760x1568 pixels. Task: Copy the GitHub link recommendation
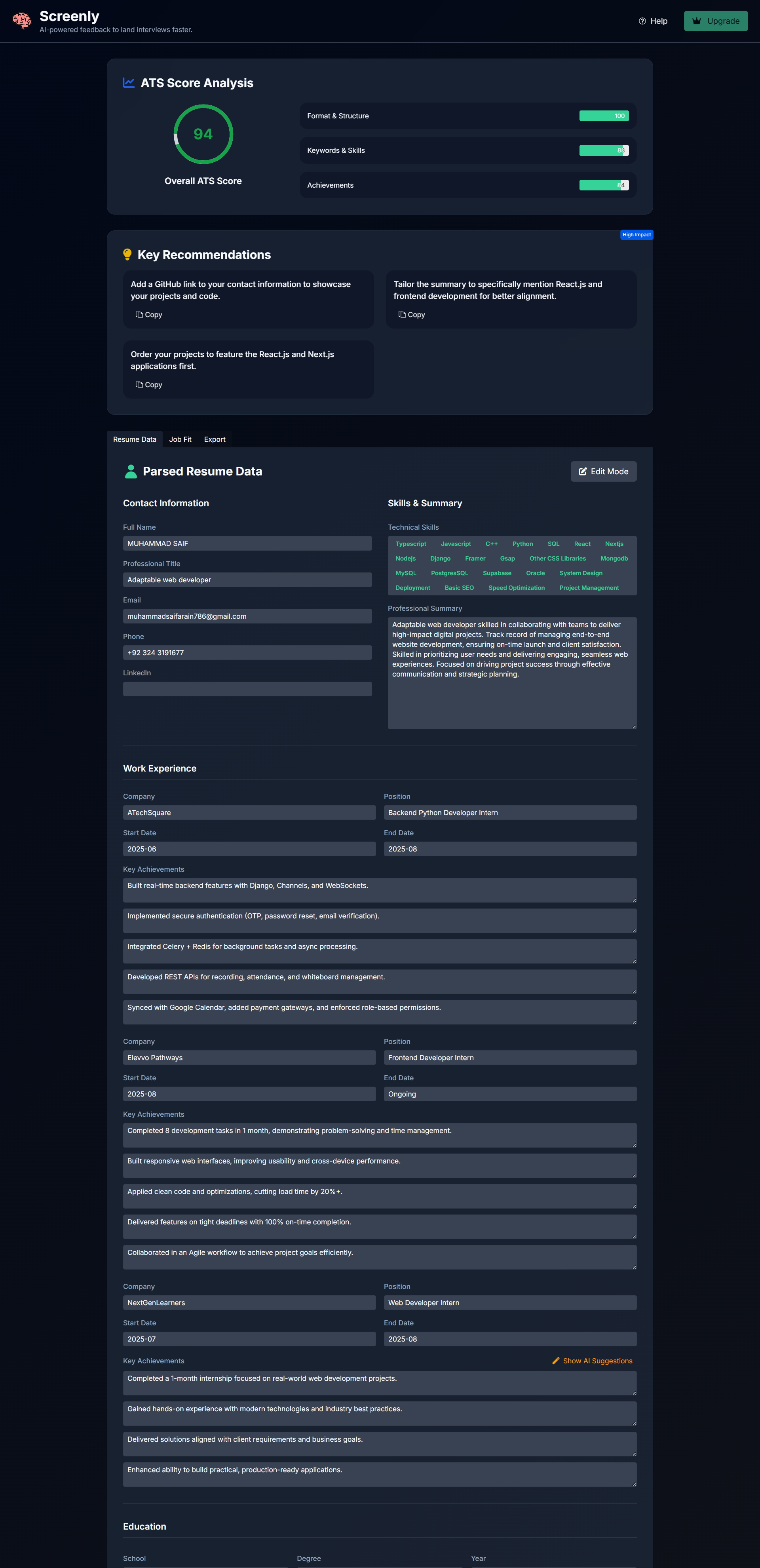point(149,315)
